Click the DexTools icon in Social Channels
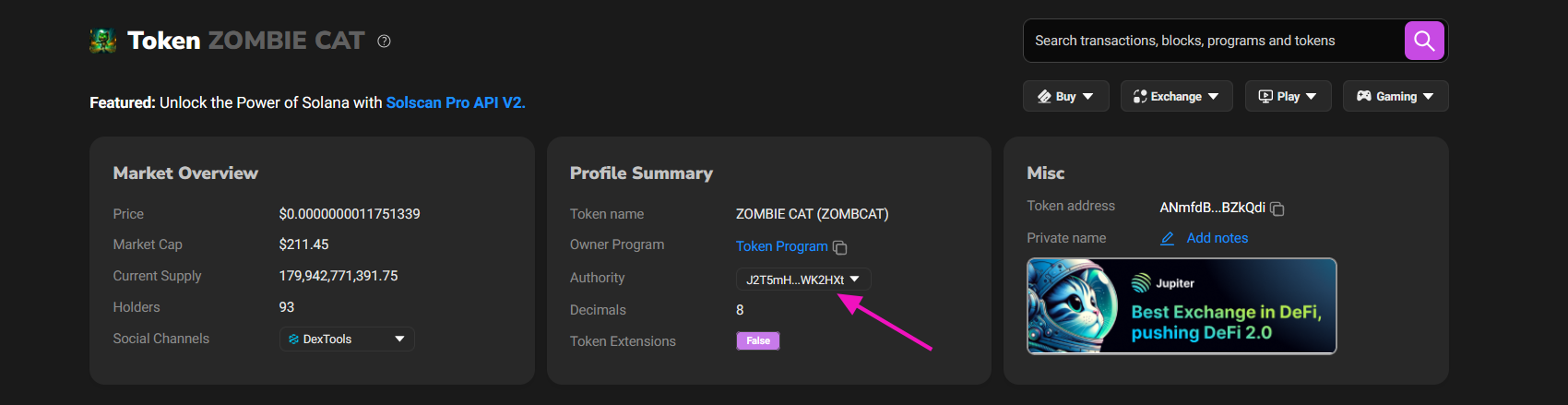The height and width of the screenshot is (405, 1568). tap(293, 339)
